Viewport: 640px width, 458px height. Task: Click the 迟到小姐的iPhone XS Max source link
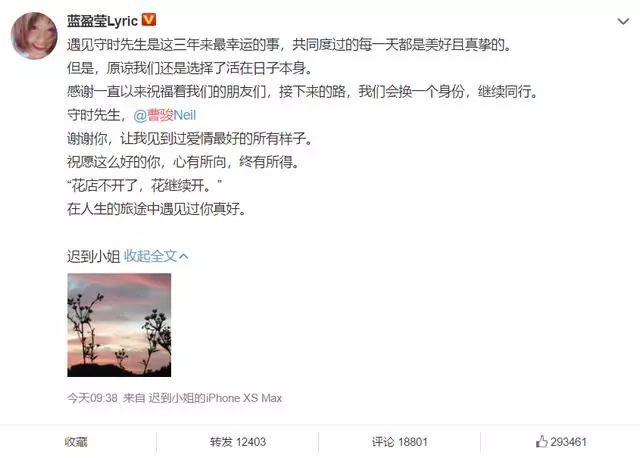pos(215,398)
